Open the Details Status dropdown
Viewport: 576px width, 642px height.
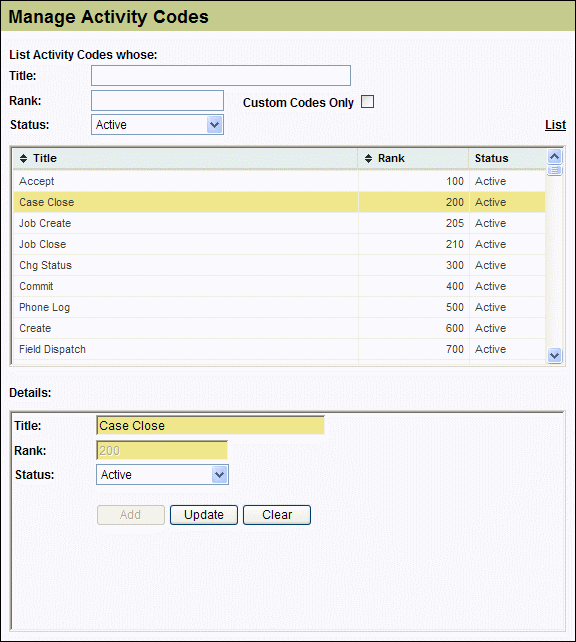162,475
